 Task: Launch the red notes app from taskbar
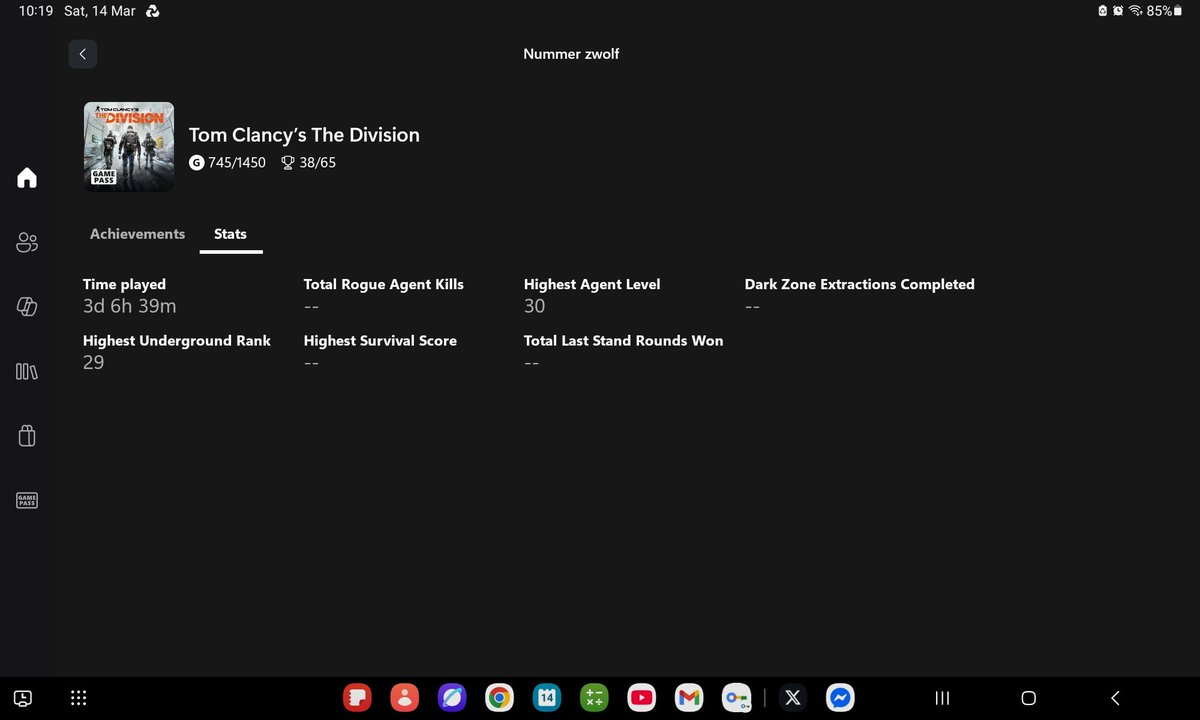(x=357, y=698)
